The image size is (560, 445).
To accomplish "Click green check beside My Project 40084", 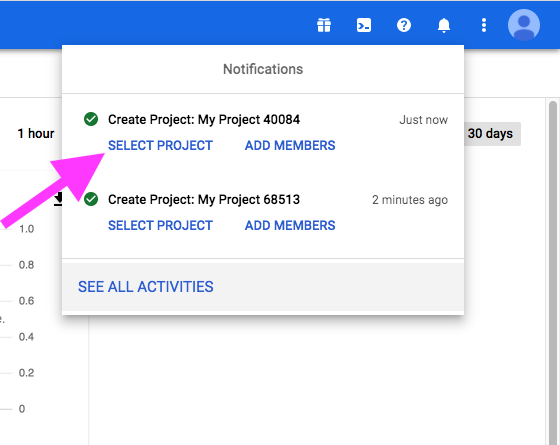I will [91, 119].
